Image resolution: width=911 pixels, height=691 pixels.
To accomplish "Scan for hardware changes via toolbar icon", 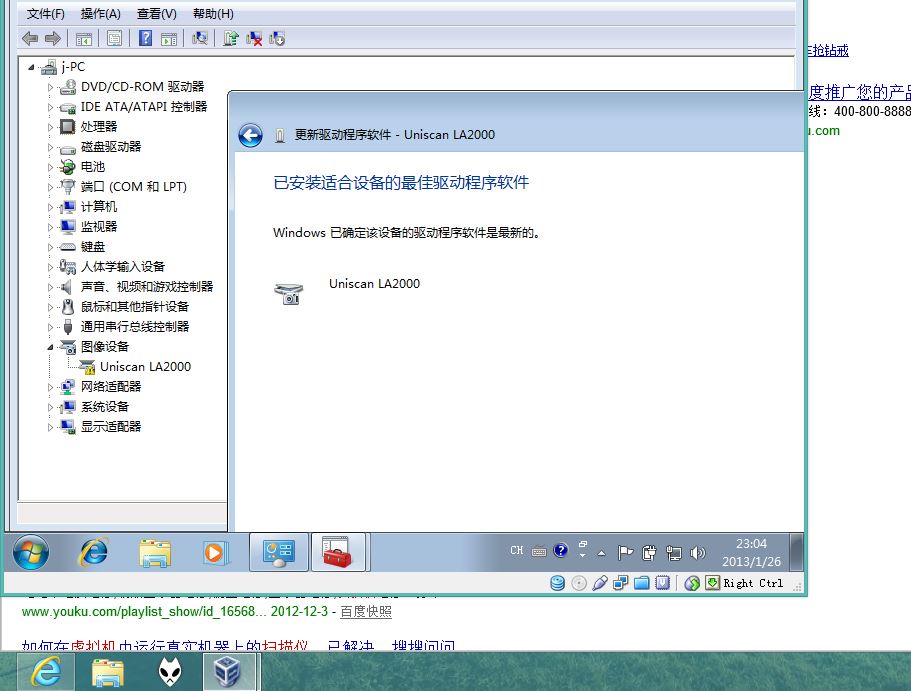I will click(x=200, y=38).
